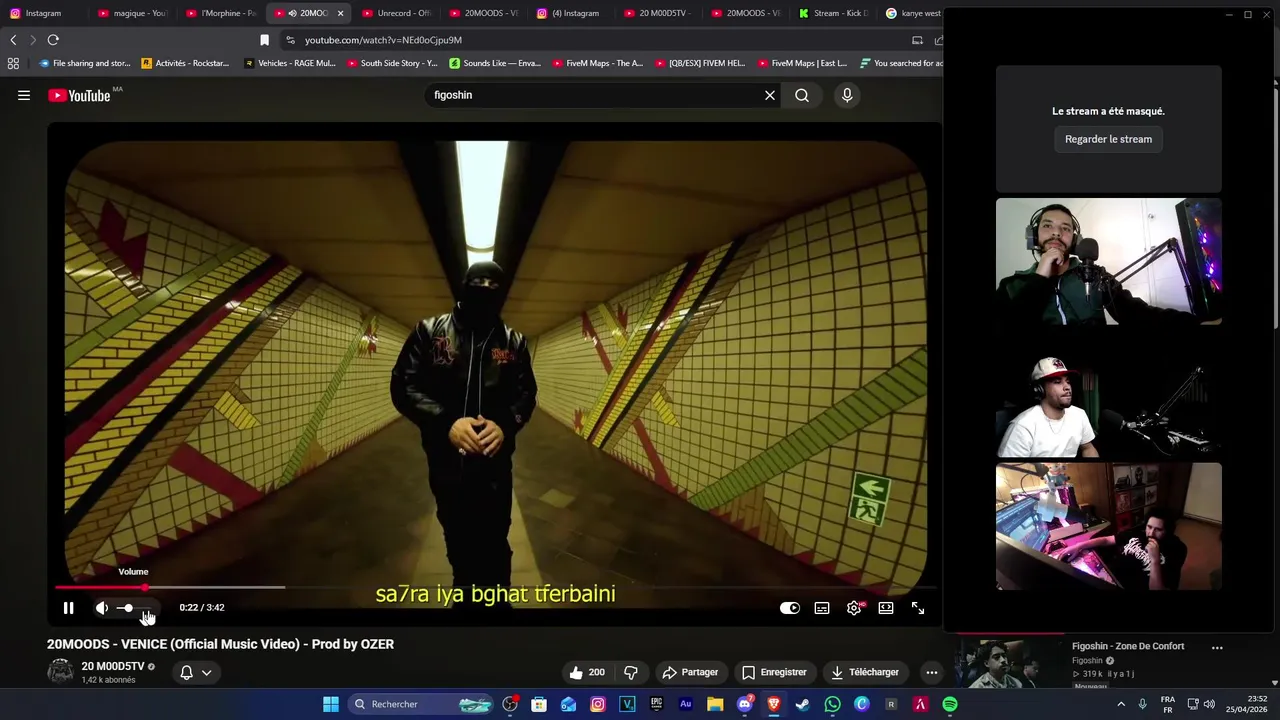Viewport: 1280px width, 720px height.
Task: Pause the VENICE music video
Action: click(68, 608)
